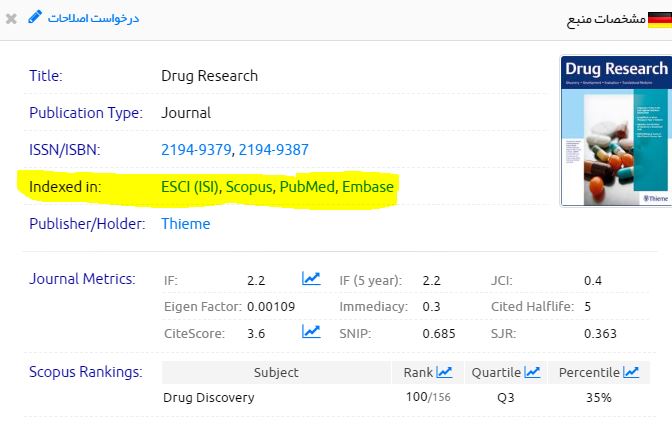This screenshot has height=427, width=672.
Task: Open the Rank trend chart icon
Action: tap(444, 372)
